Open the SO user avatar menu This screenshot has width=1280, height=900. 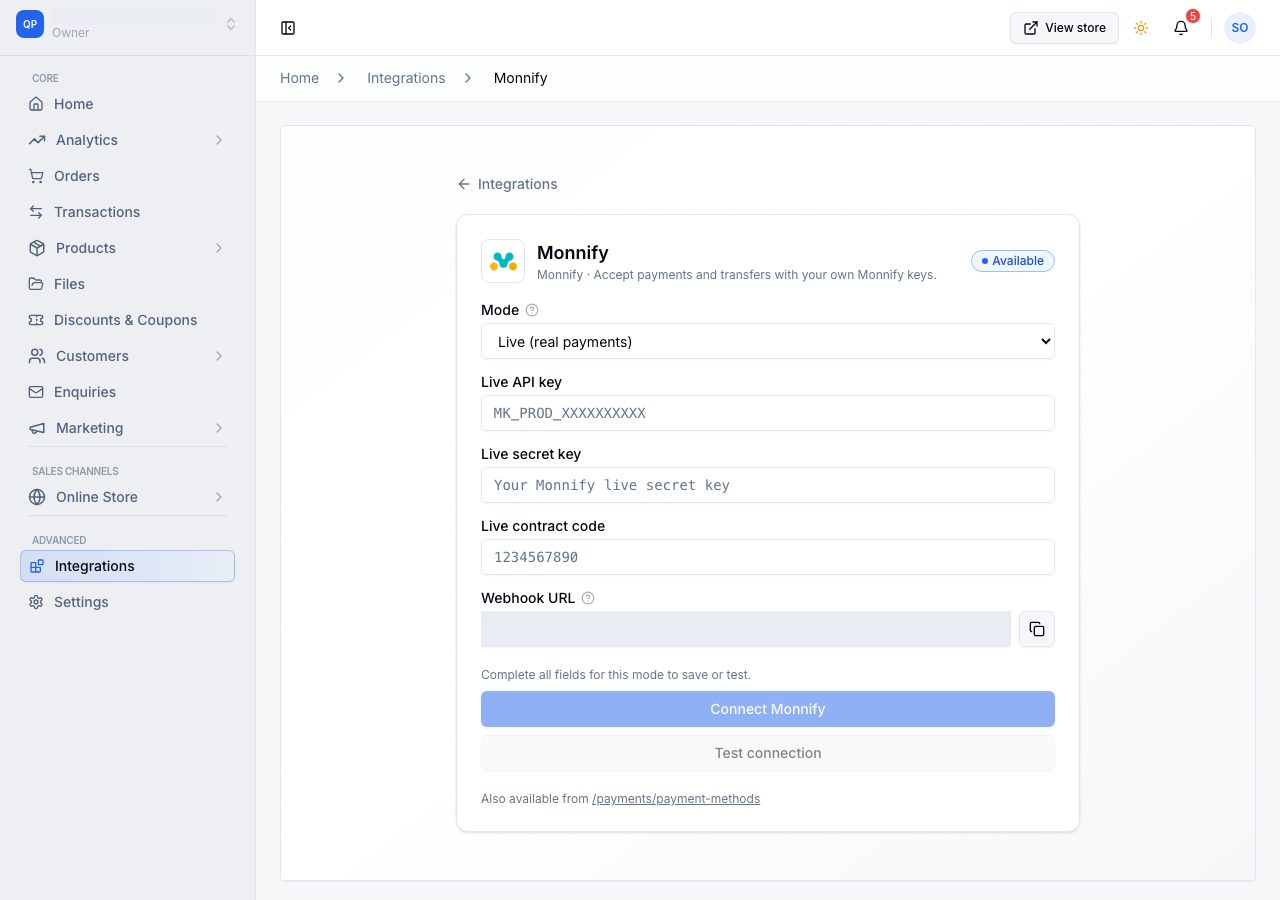point(1240,28)
